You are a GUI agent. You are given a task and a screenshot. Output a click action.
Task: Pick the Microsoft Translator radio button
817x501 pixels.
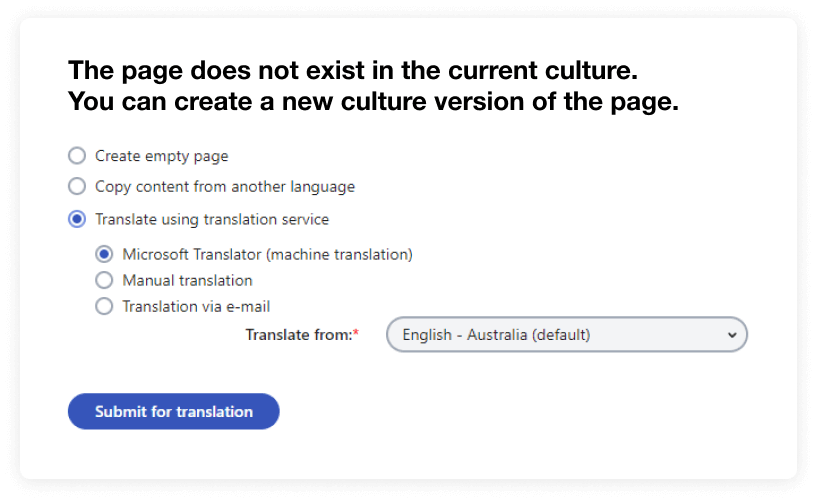[104, 254]
